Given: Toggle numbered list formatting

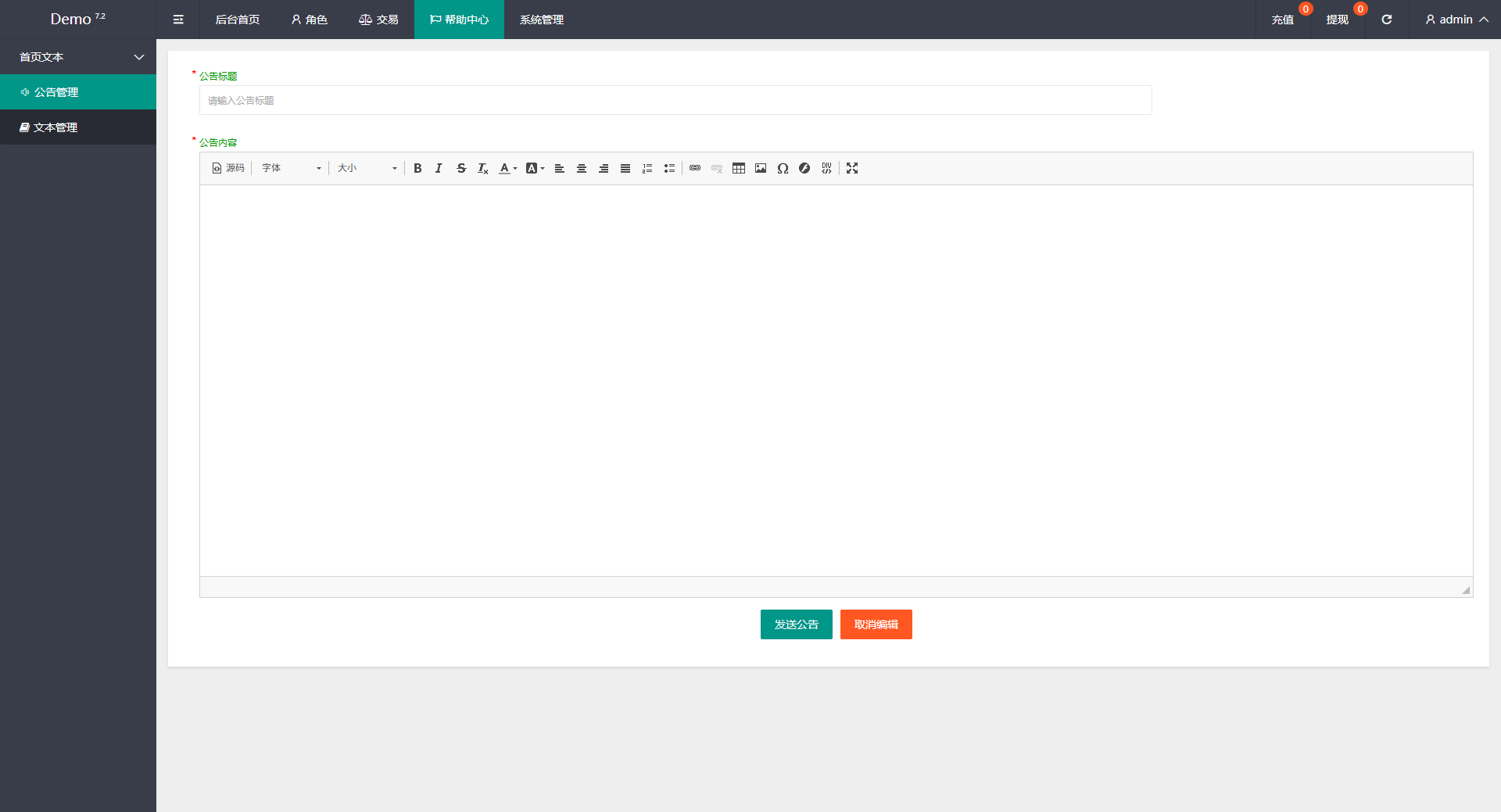Looking at the screenshot, I should (x=647, y=168).
